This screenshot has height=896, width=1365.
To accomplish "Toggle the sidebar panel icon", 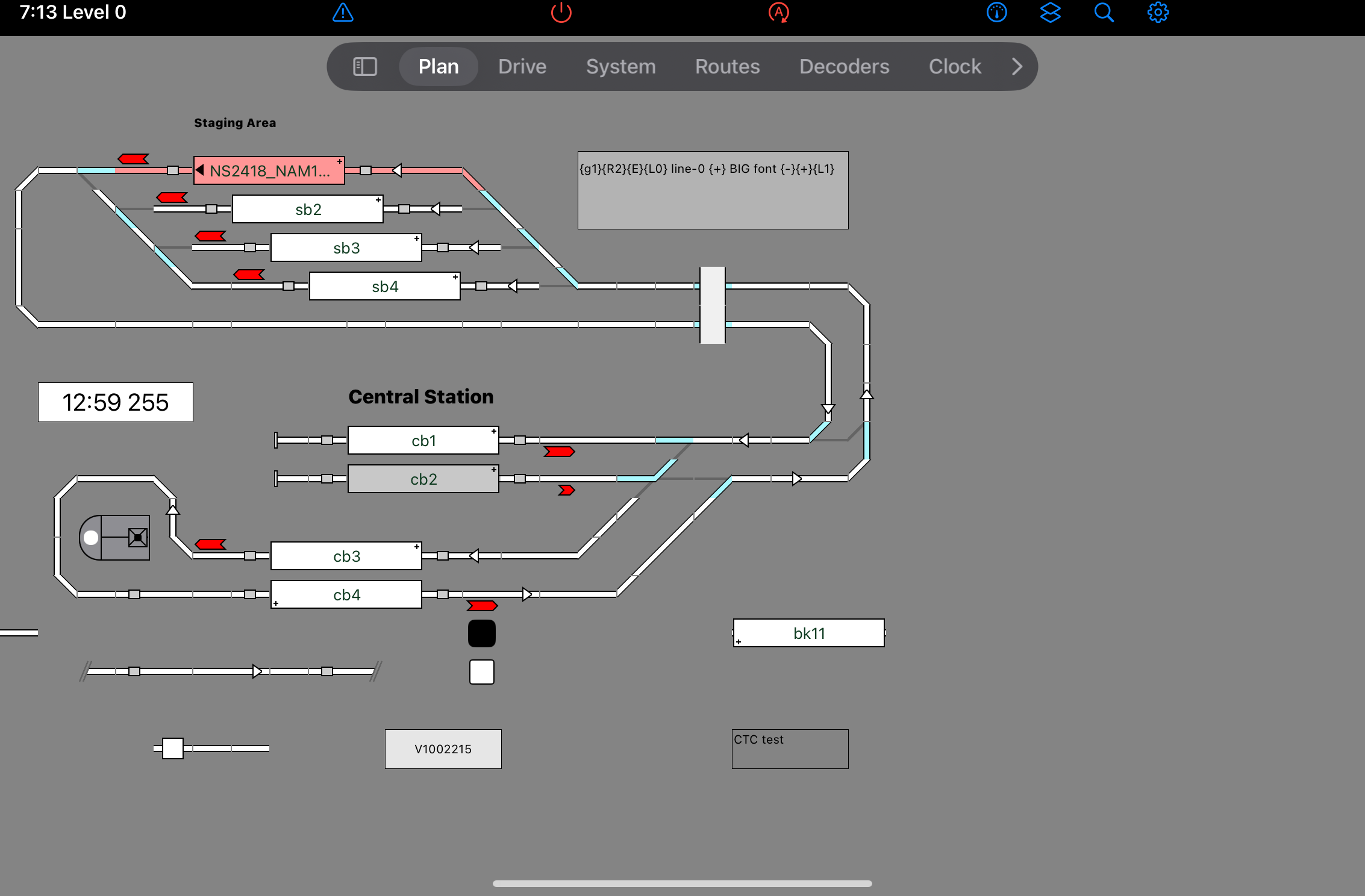I will point(364,66).
